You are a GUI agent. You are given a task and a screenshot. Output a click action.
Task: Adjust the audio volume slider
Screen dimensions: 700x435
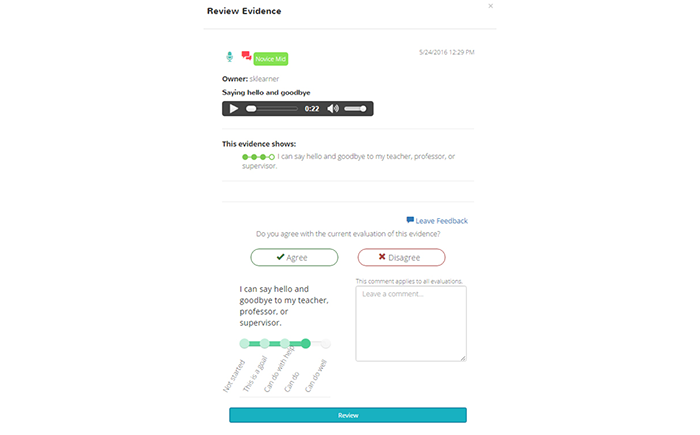(x=355, y=109)
